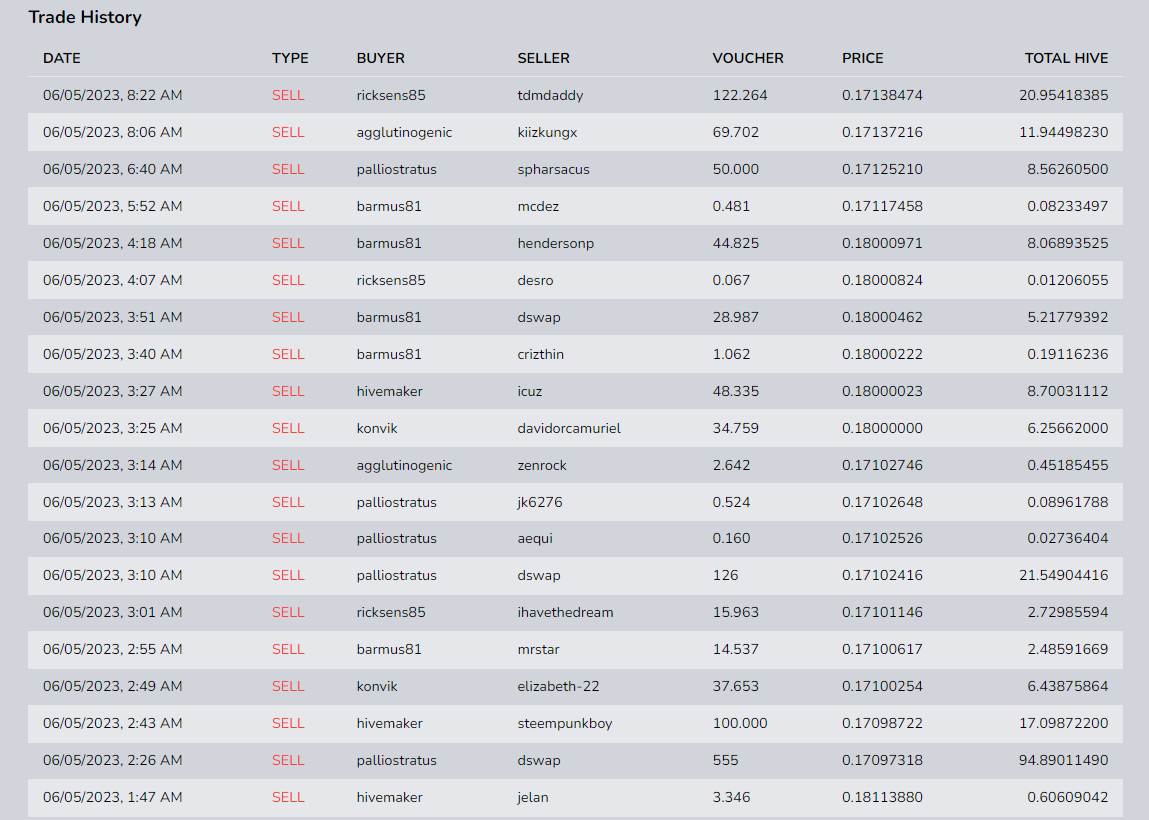Click the PRICE column header

point(862,58)
